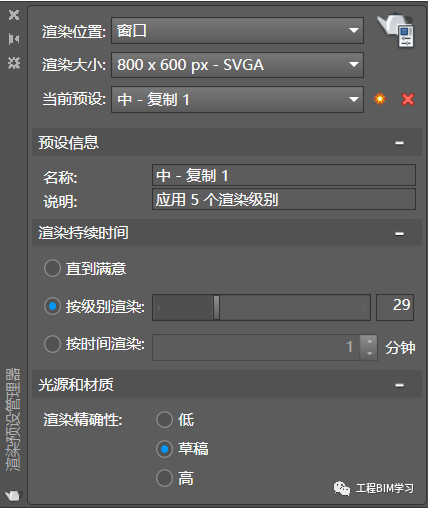Create a copy of the current preset
Screen dimensions: 428x508
click(x=380, y=99)
